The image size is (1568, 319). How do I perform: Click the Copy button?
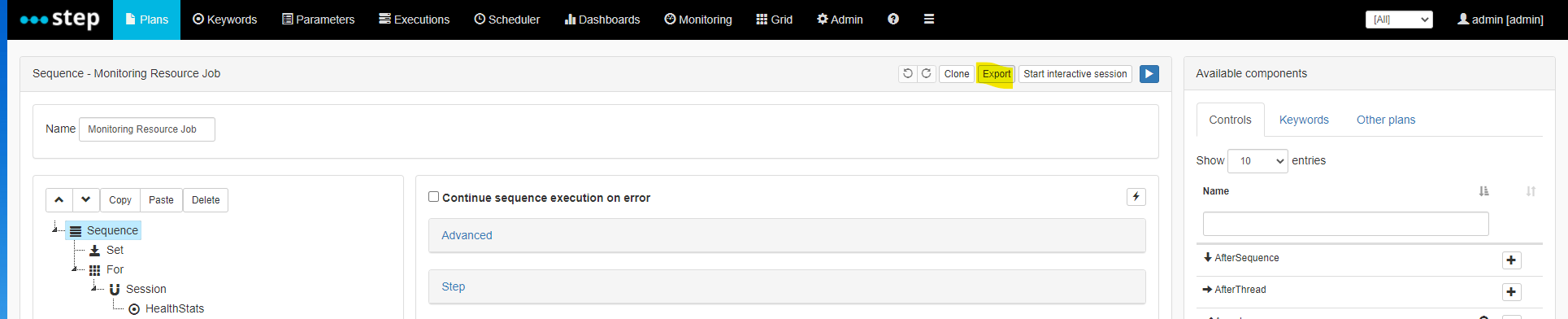(120, 199)
